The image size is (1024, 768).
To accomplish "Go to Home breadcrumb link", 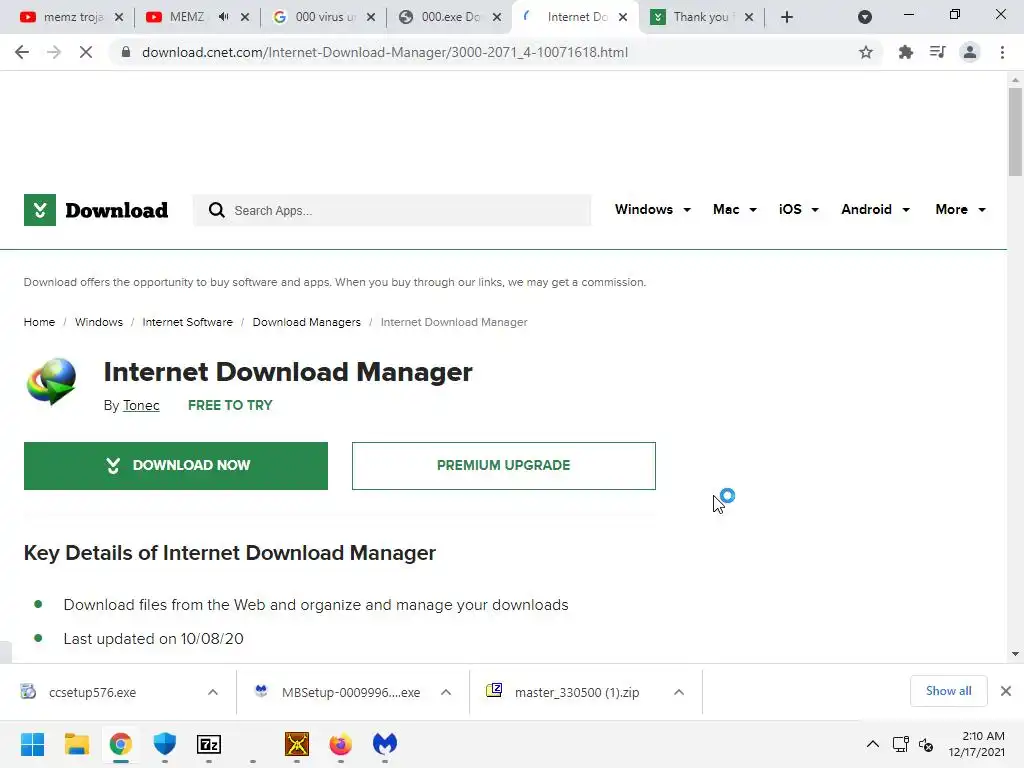I will pos(39,322).
